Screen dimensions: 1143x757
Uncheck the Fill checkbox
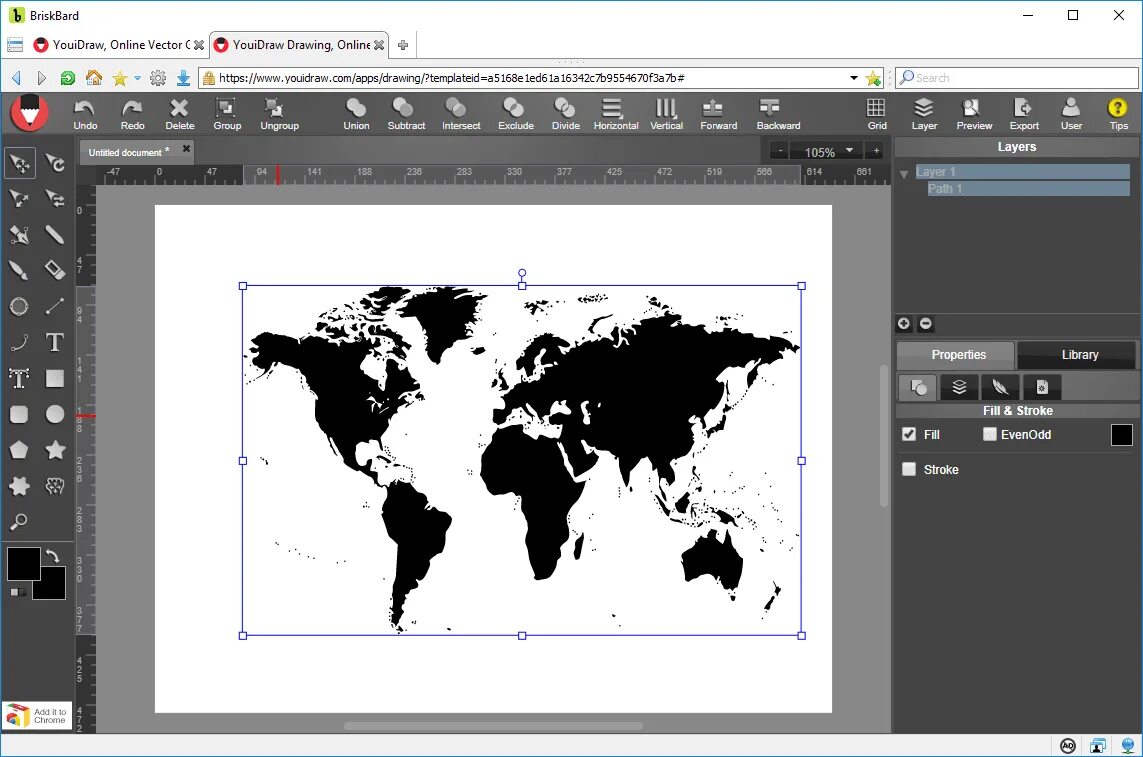[909, 434]
